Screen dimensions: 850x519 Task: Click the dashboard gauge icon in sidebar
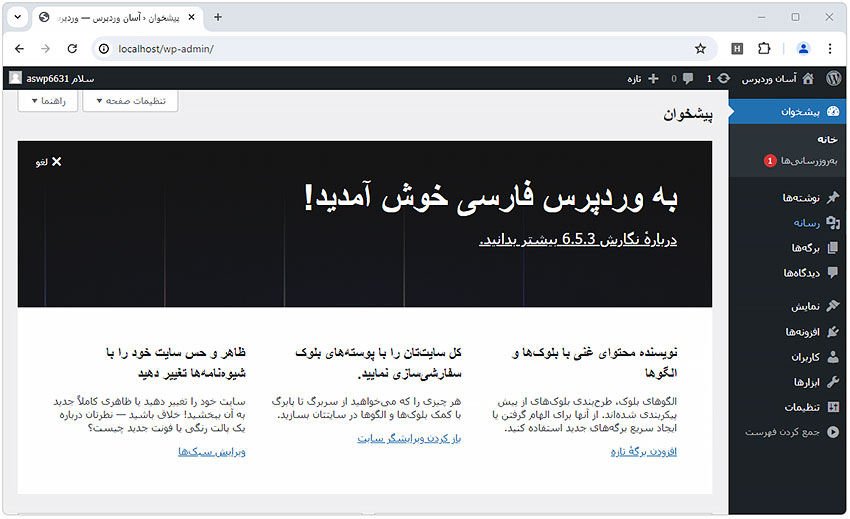(833, 112)
